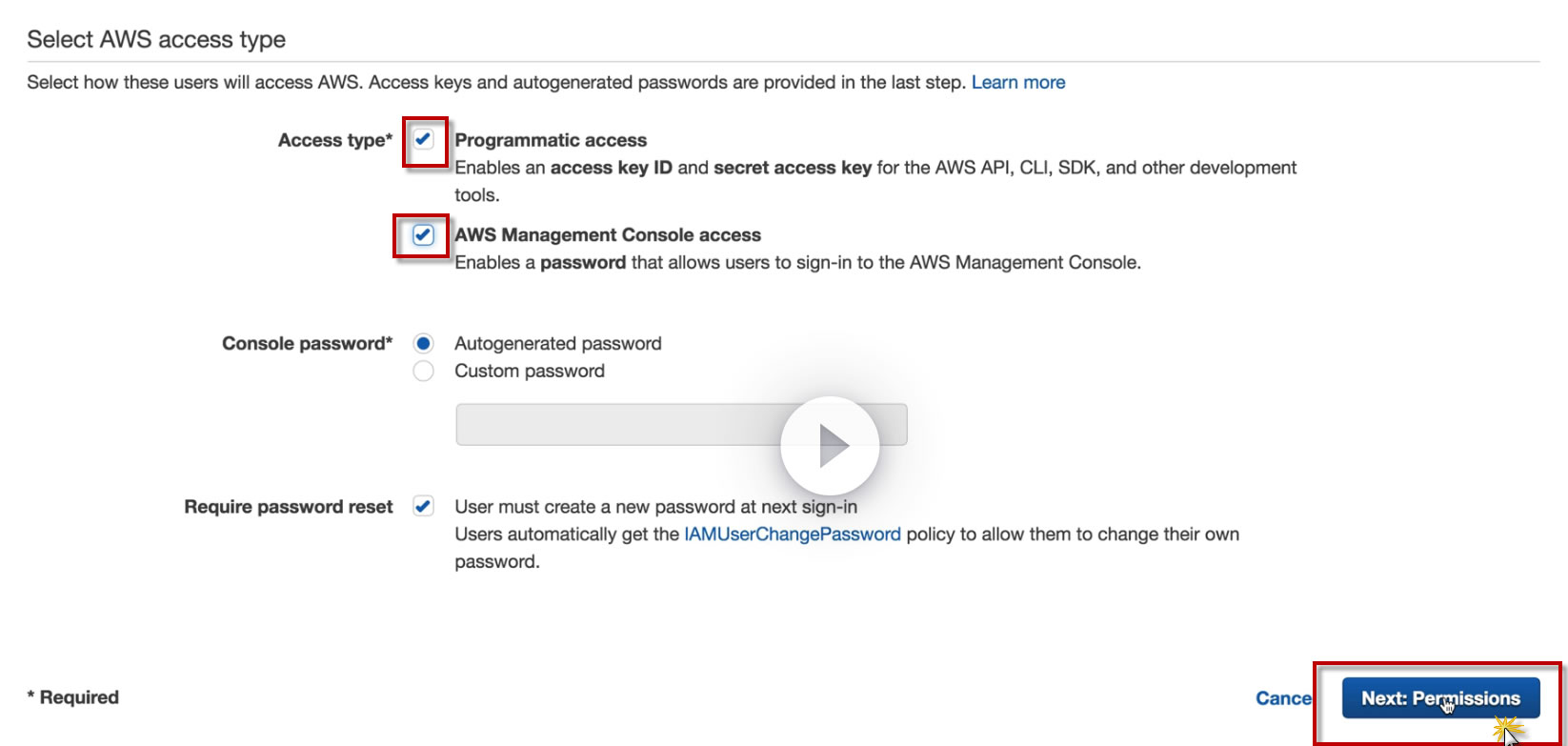The image size is (1568, 746).
Task: Open the IAMUserChangePassword policy link
Action: pyautogui.click(x=792, y=534)
